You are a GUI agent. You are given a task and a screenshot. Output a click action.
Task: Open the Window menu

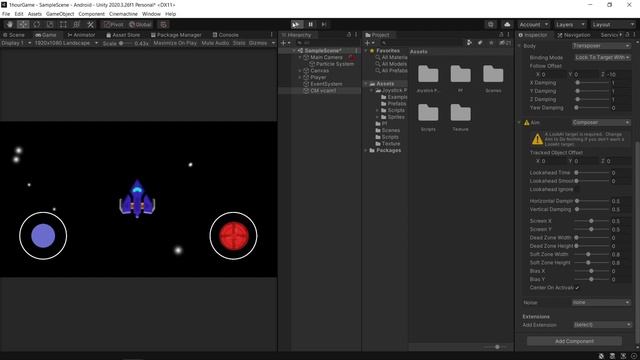click(x=151, y=14)
